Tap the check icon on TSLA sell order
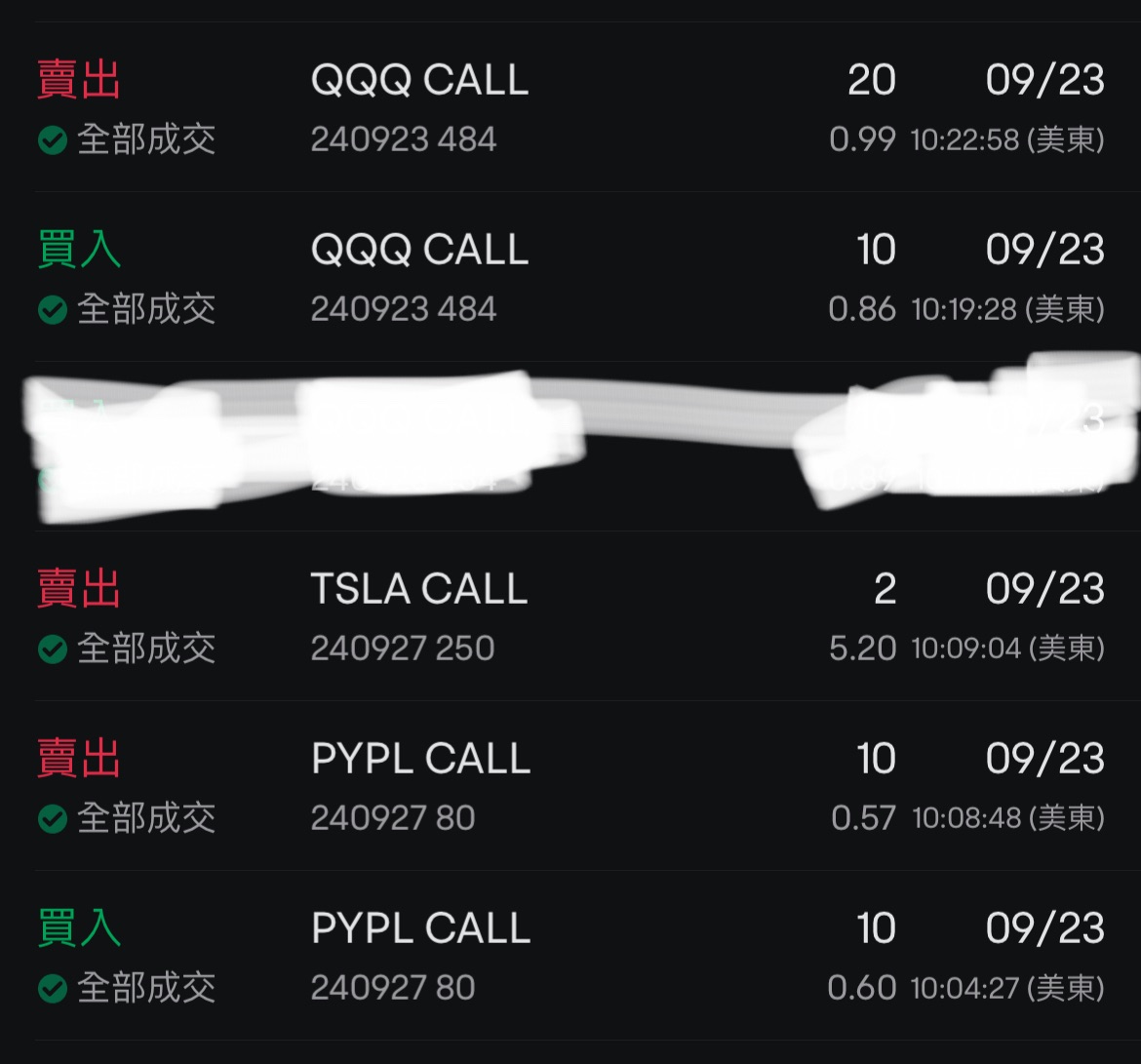Screen dimensions: 1141x1064 (x=52, y=649)
